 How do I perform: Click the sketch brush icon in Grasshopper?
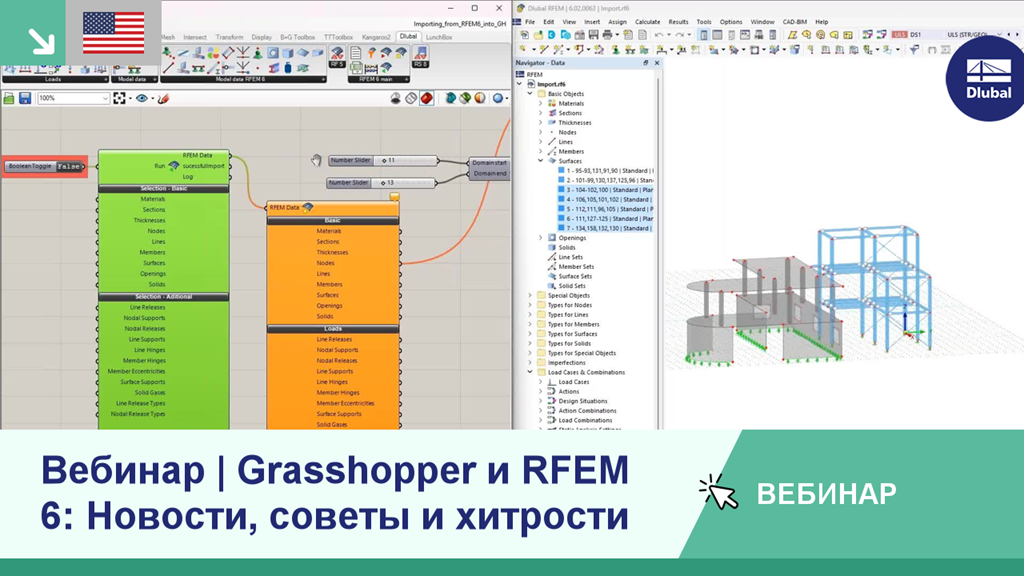(x=163, y=98)
